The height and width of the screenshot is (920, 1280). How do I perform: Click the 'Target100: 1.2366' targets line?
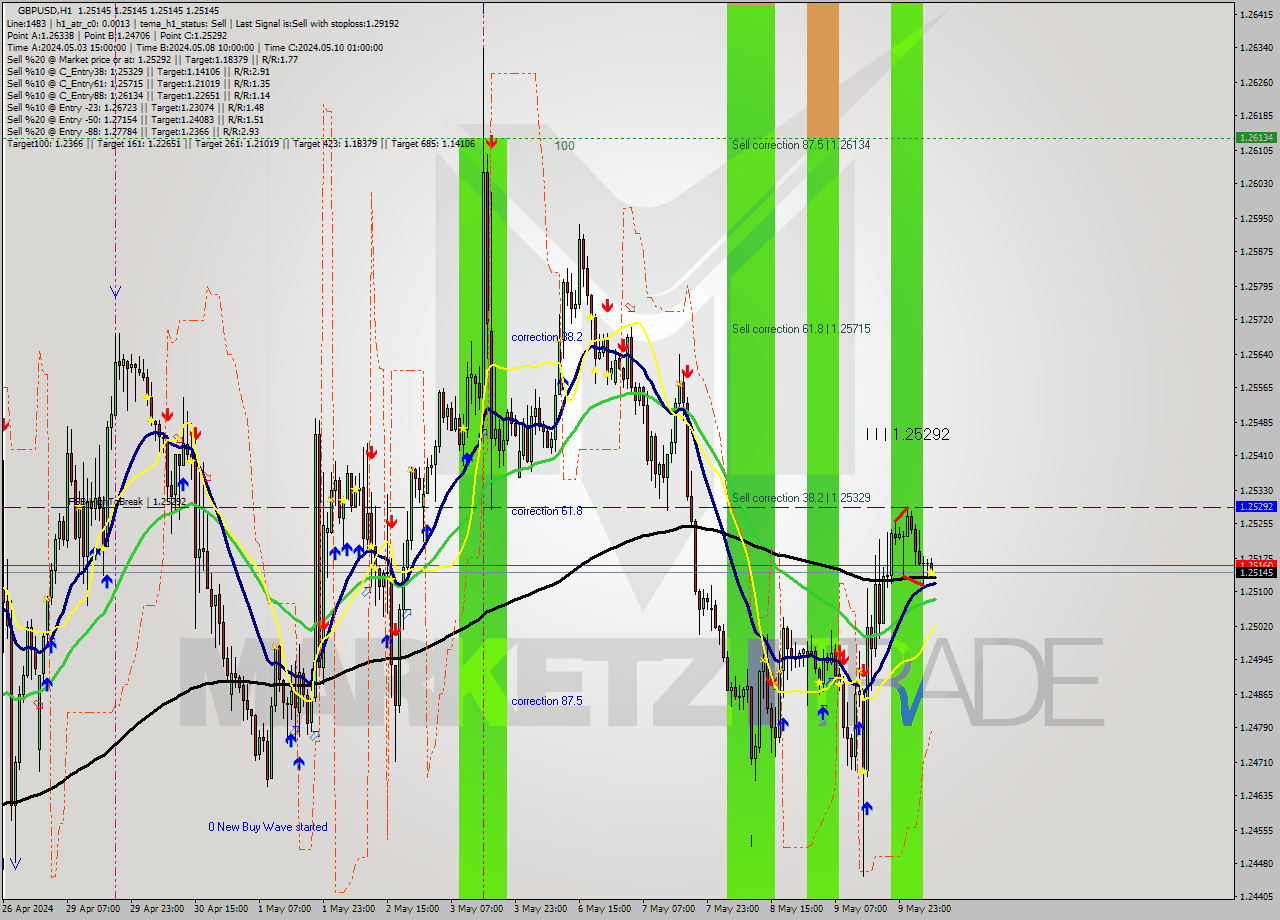tap(241, 144)
